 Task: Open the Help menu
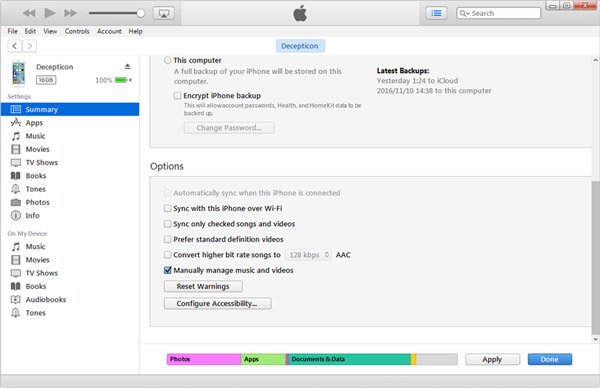135,31
